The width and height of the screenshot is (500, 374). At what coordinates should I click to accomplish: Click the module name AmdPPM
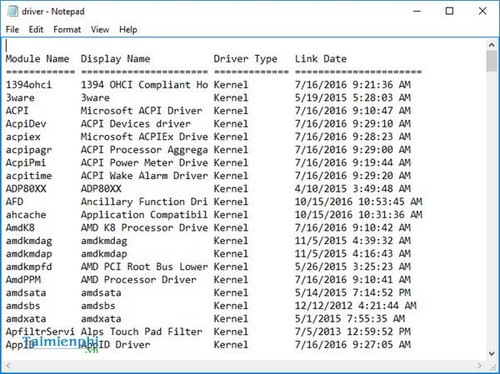[23, 280]
